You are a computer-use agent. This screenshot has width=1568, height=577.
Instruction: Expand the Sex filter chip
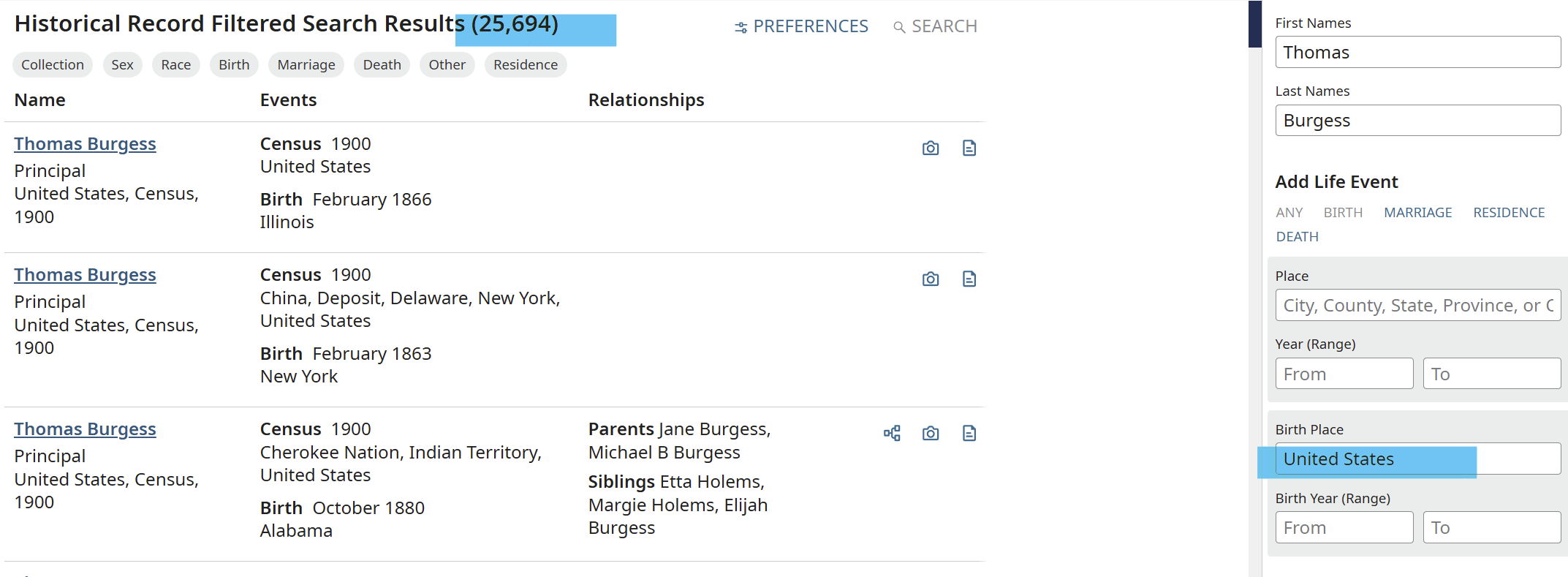pos(122,65)
